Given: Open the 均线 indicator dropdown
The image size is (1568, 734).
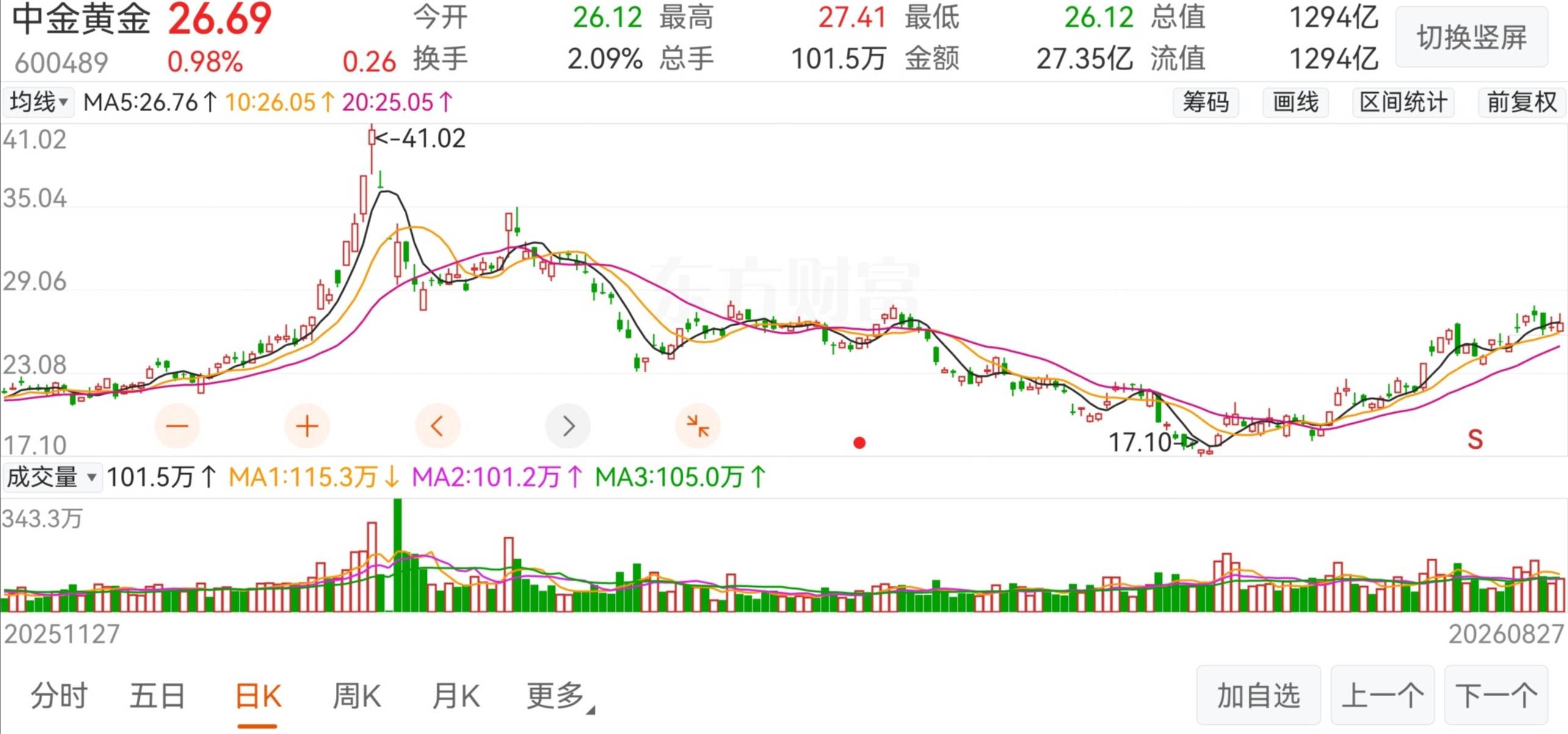Looking at the screenshot, I should coord(38,102).
